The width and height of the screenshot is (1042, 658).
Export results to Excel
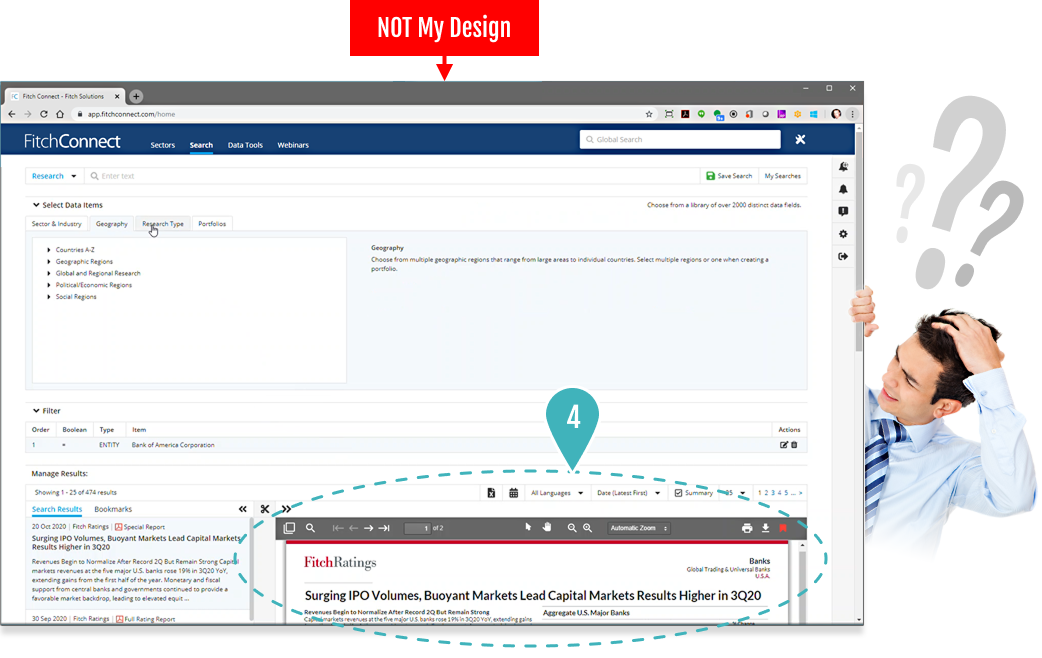pos(491,493)
